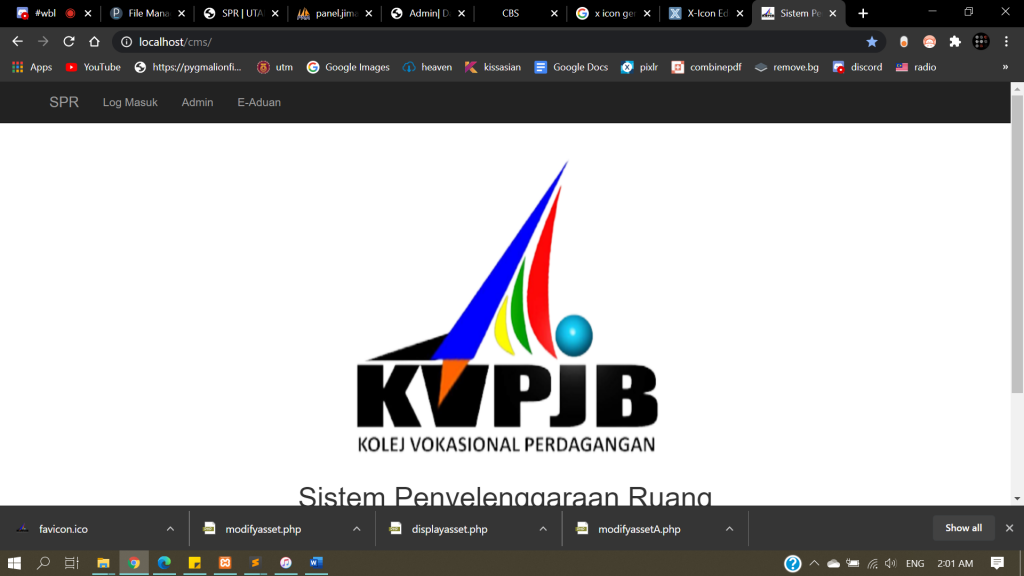This screenshot has width=1024, height=576.
Task: Expand options for favicon.ico download
Action: tap(170, 529)
